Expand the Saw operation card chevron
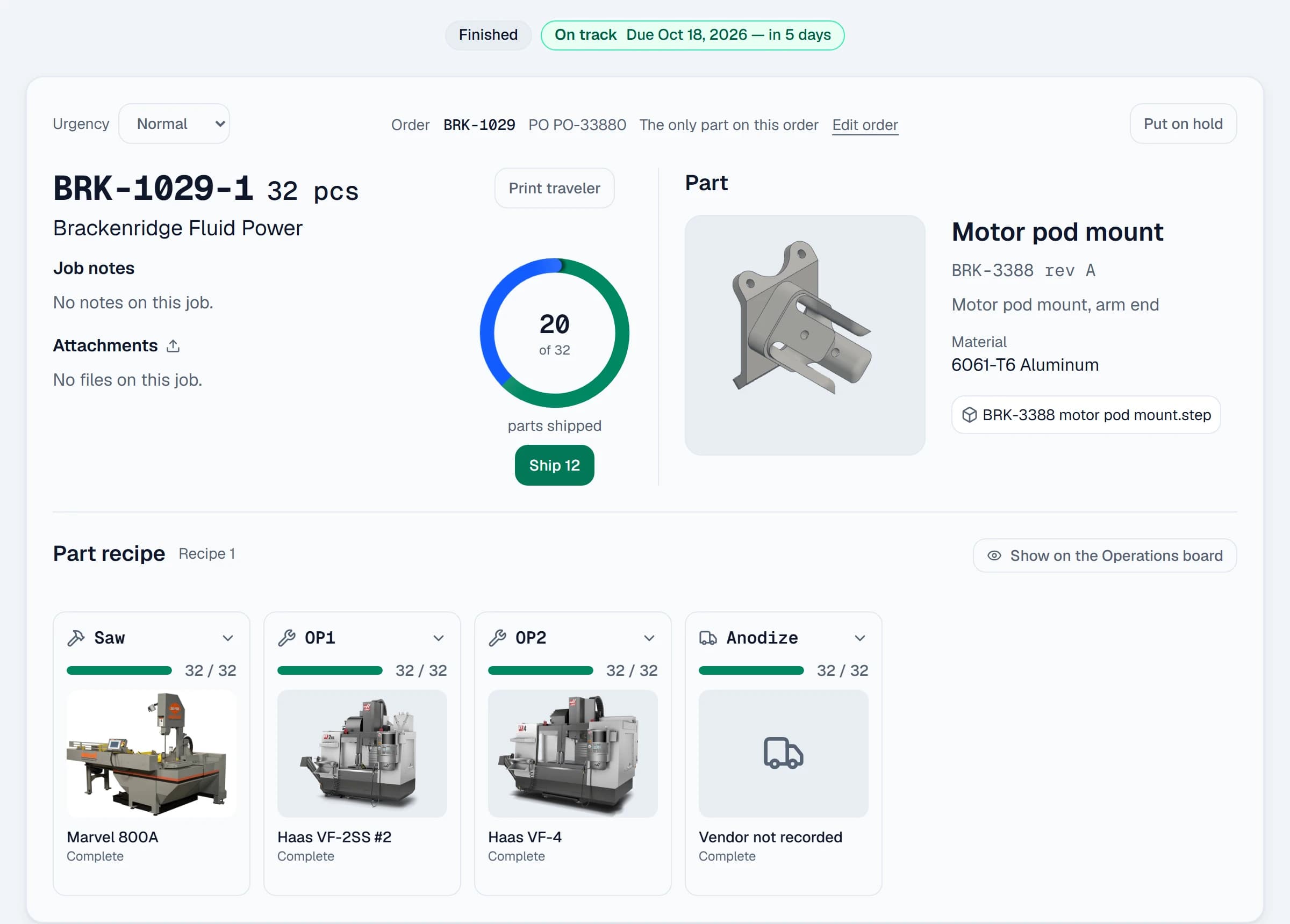 tap(227, 638)
